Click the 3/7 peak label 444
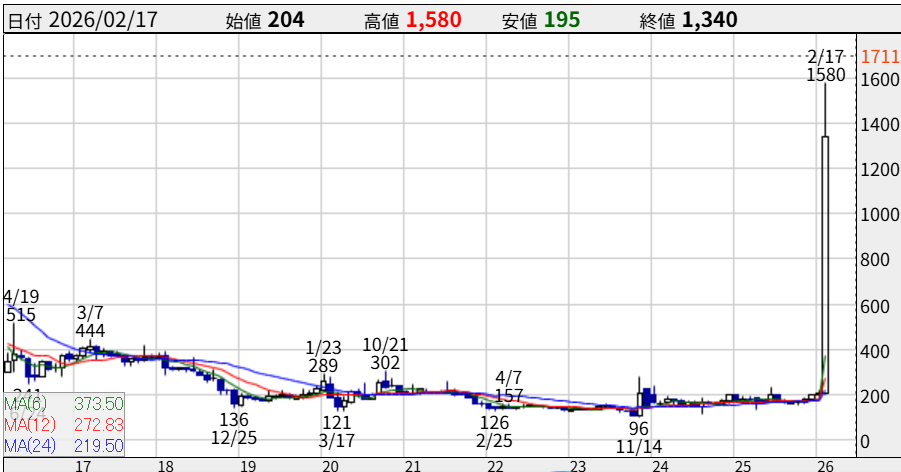 [90, 331]
